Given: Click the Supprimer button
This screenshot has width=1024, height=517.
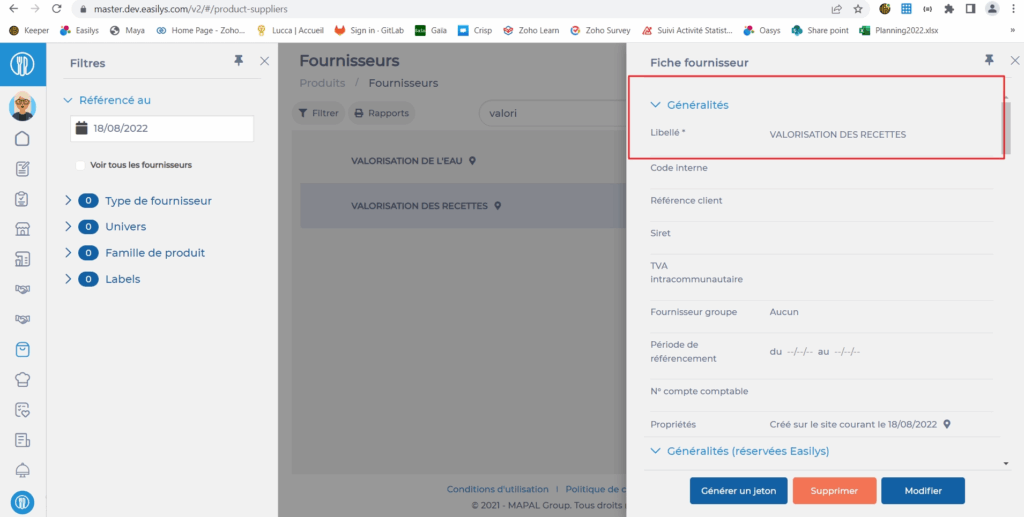Looking at the screenshot, I should (834, 491).
